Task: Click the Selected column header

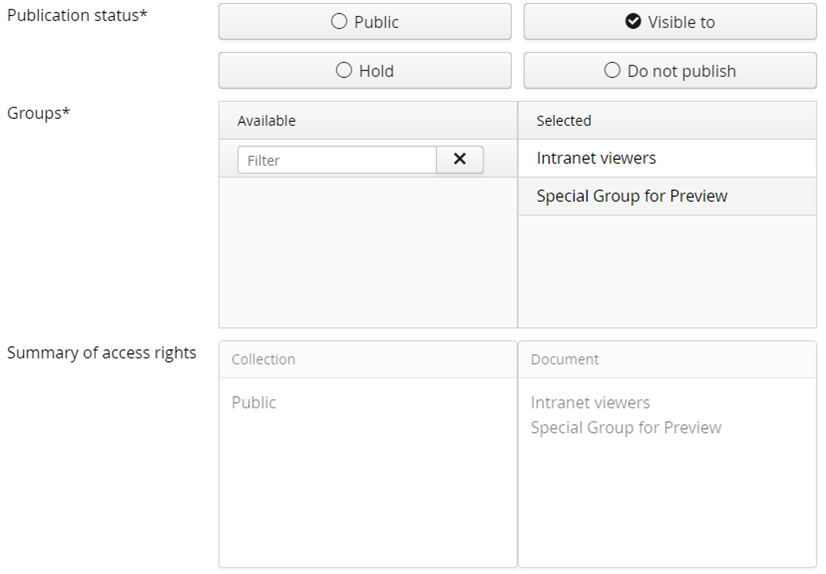Action: pyautogui.click(x=563, y=120)
